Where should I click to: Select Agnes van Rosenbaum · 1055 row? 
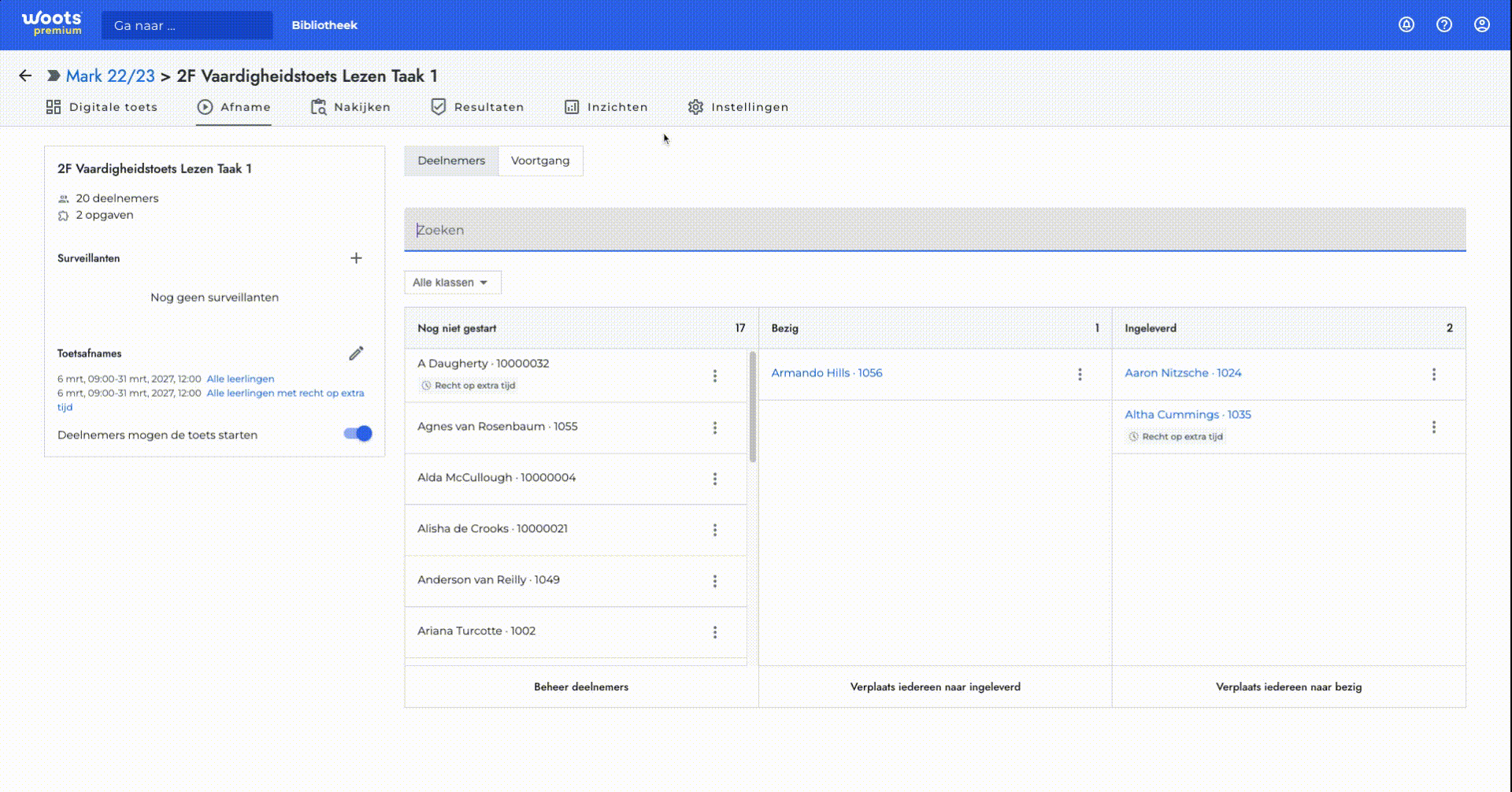pyautogui.click(x=576, y=427)
